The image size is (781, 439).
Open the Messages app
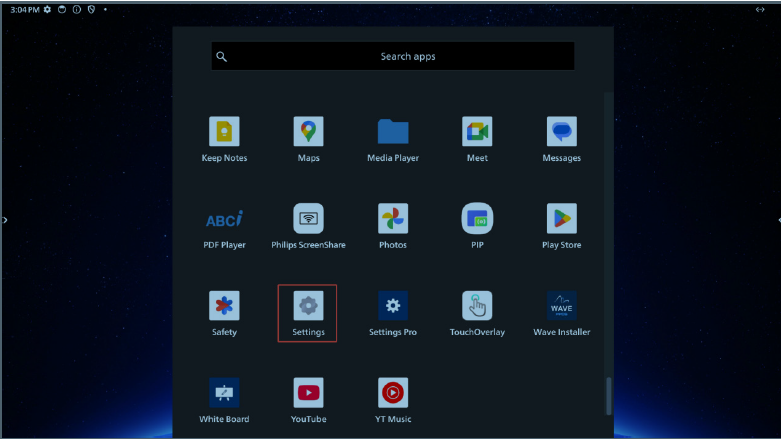coord(561,132)
